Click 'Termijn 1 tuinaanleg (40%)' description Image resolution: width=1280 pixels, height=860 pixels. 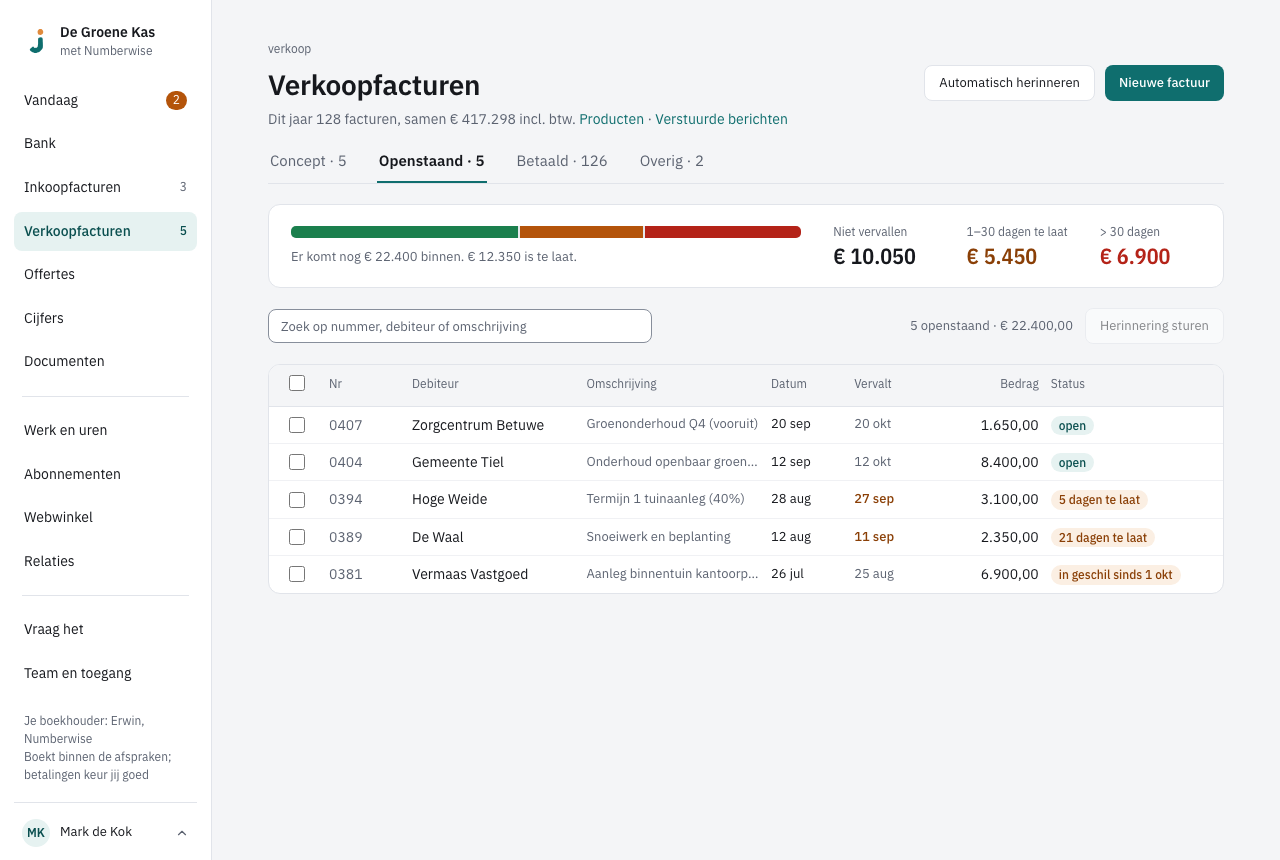point(665,499)
